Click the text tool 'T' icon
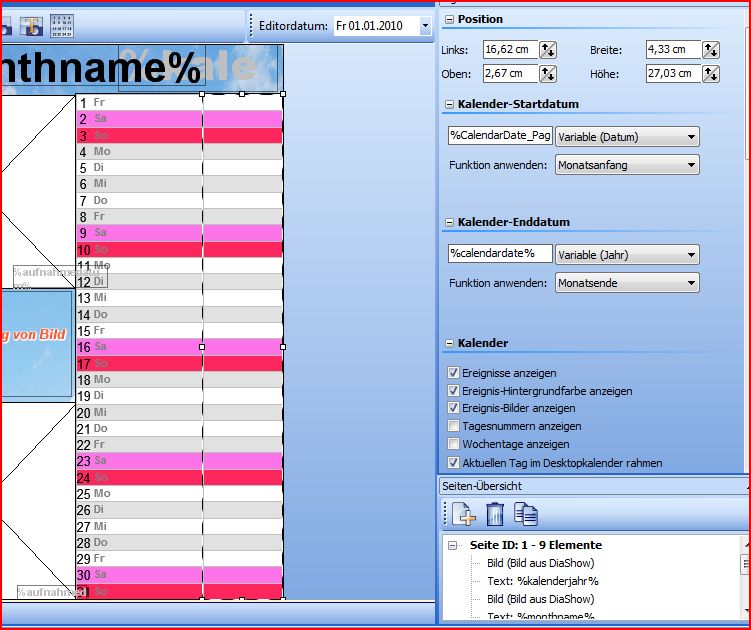This screenshot has width=751, height=630. [x=31, y=25]
